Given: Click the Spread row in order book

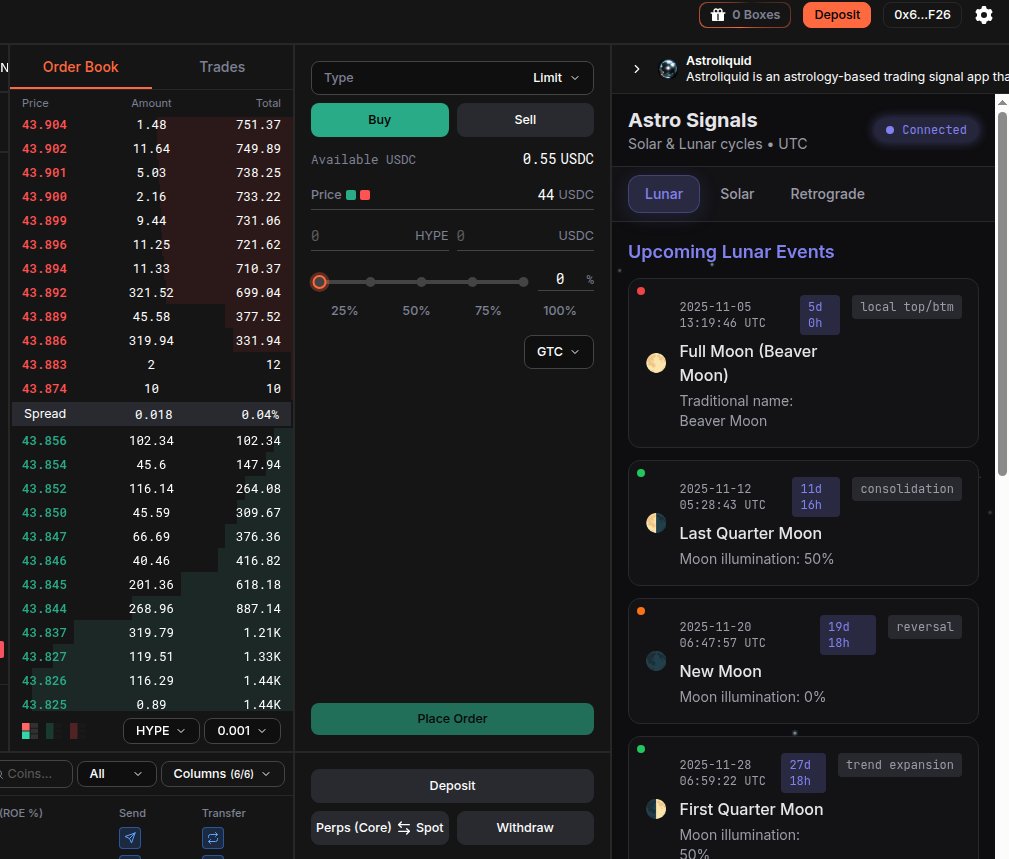Looking at the screenshot, I should 152,414.
